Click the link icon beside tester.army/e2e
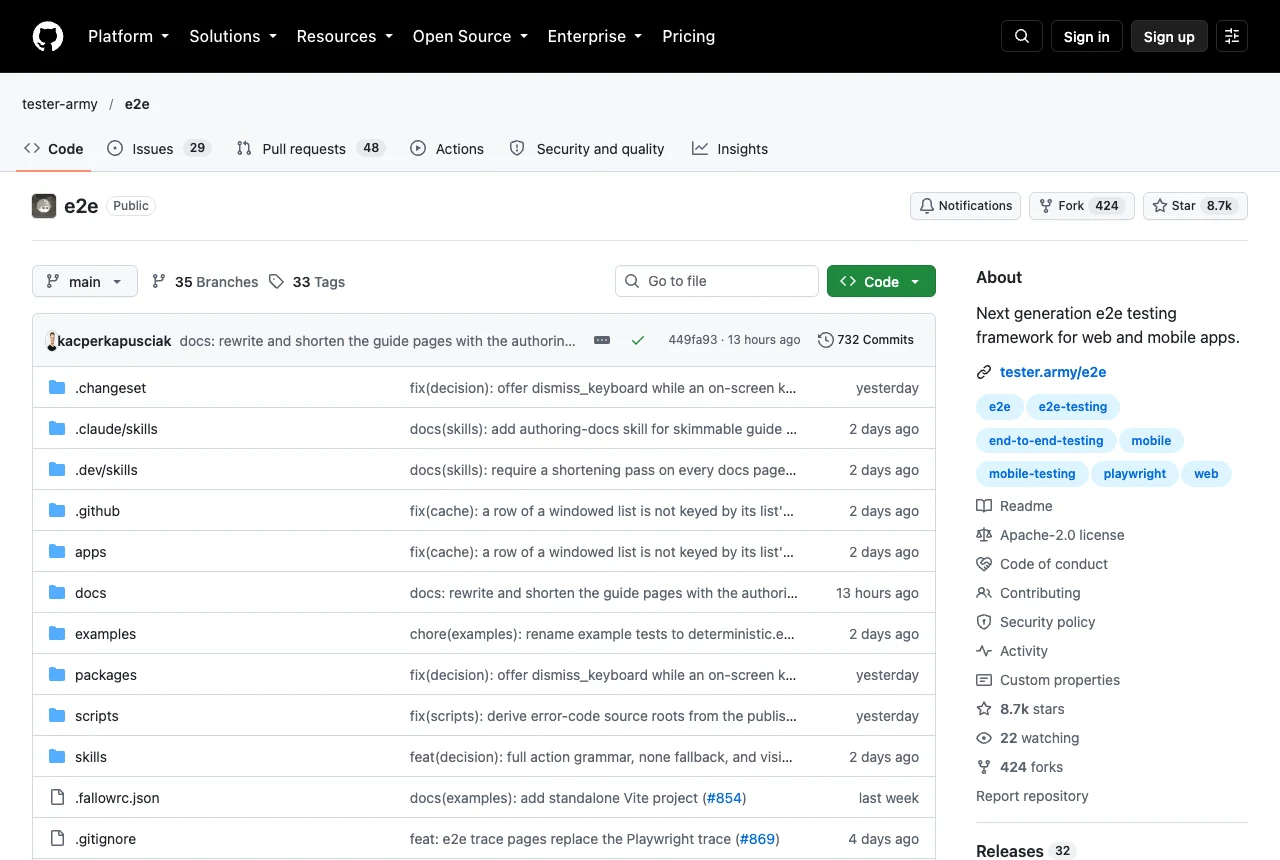1280x860 pixels. tap(984, 372)
